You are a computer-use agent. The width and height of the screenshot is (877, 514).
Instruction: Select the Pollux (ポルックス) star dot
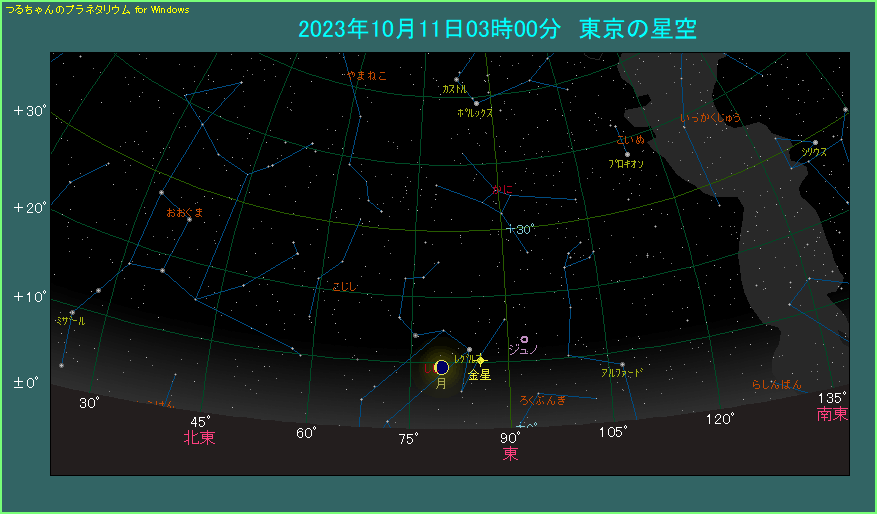click(x=476, y=103)
